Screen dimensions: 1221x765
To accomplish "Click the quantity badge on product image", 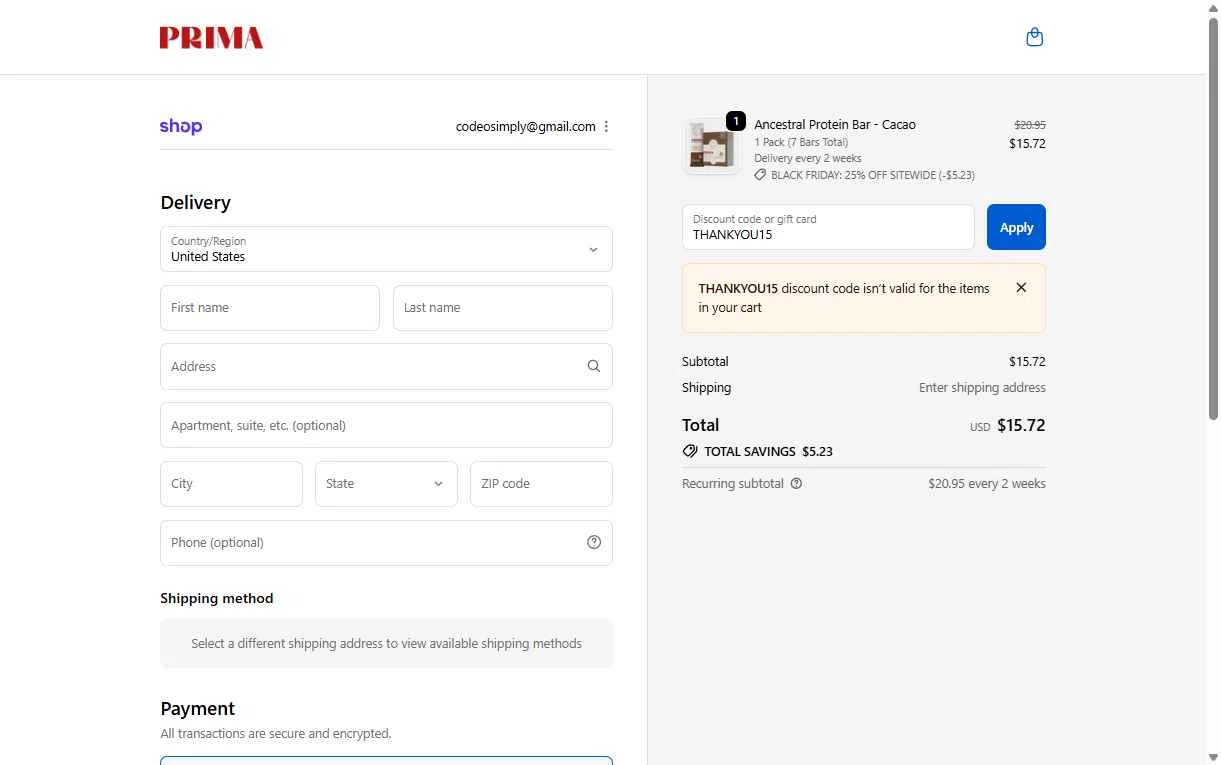I will [x=736, y=121].
